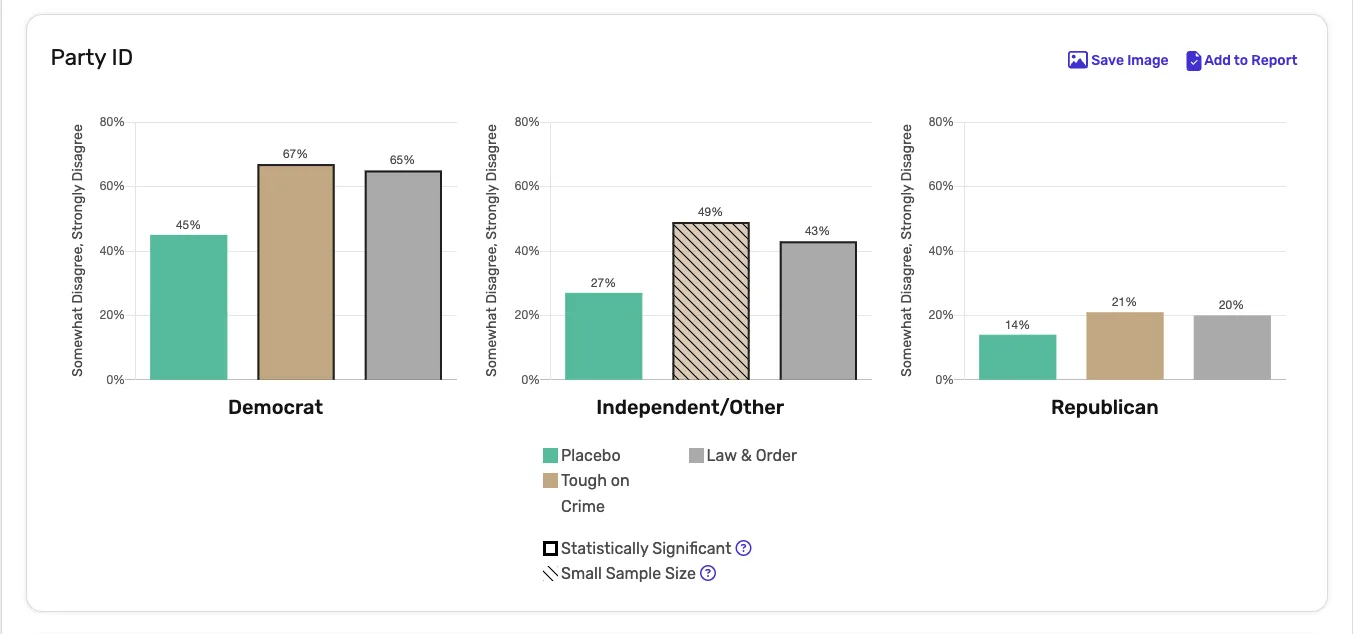Select the Republican Placebo 14% bar
This screenshot has height=634, width=1353.
tap(1018, 357)
